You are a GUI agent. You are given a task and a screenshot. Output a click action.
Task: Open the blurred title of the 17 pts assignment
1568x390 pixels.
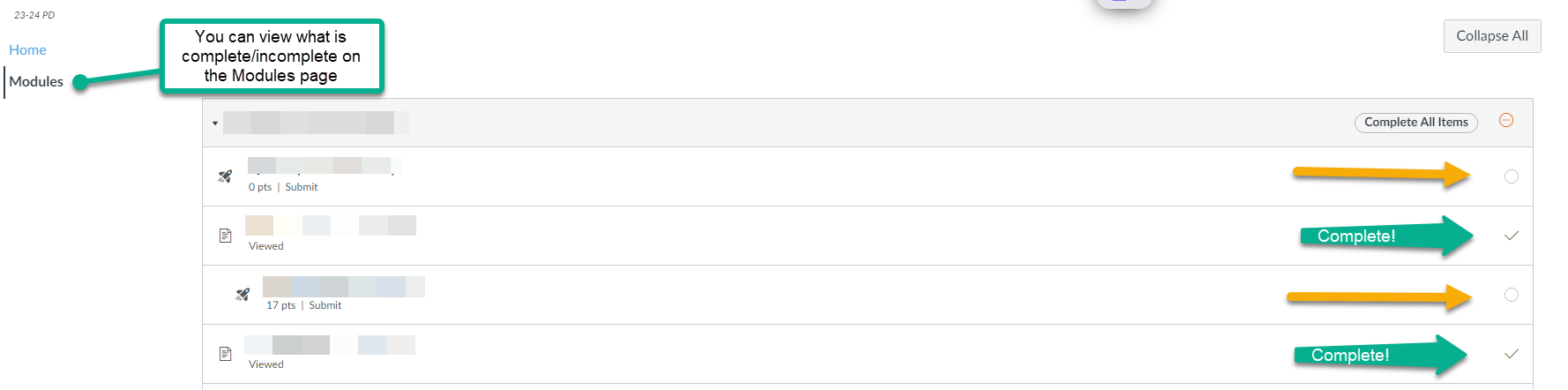[343, 286]
